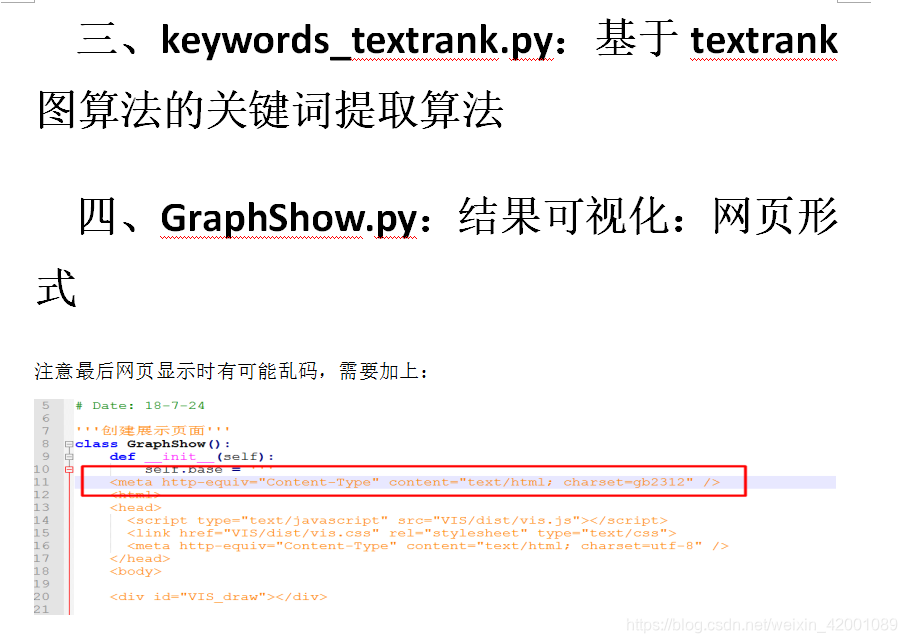
Task: Click the <body> tag line
Action: pyautogui.click(x=135, y=571)
